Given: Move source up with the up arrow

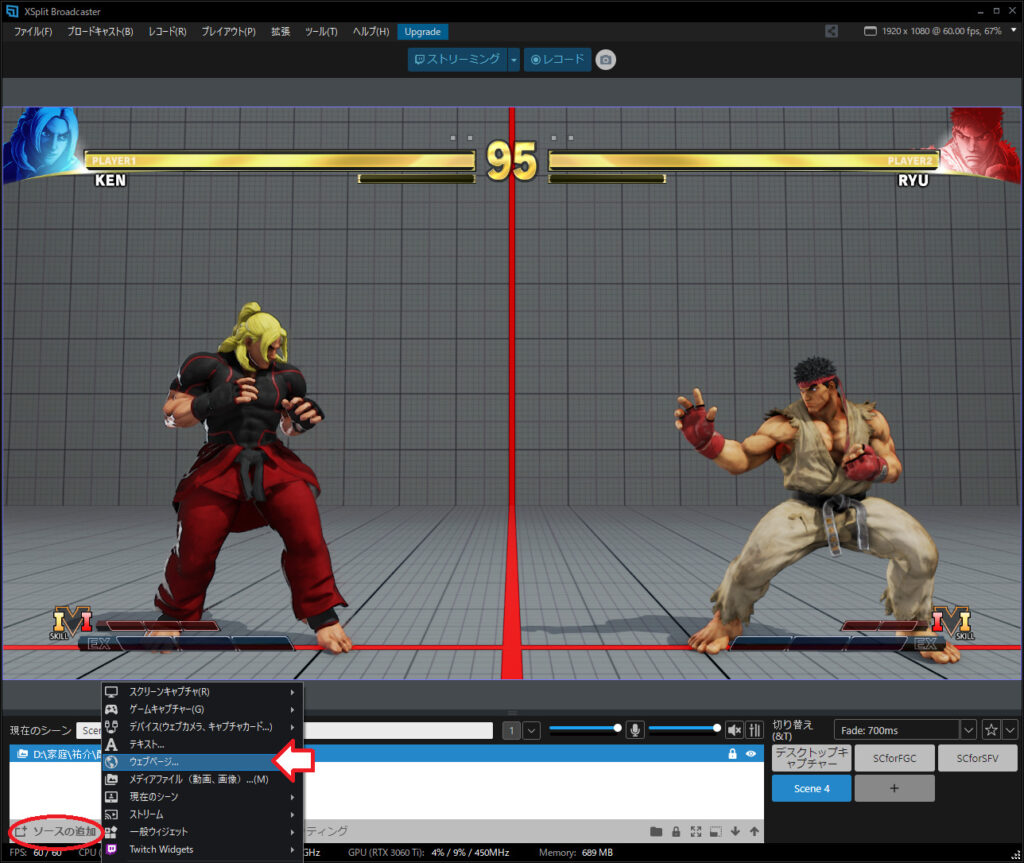Looking at the screenshot, I should tap(754, 831).
